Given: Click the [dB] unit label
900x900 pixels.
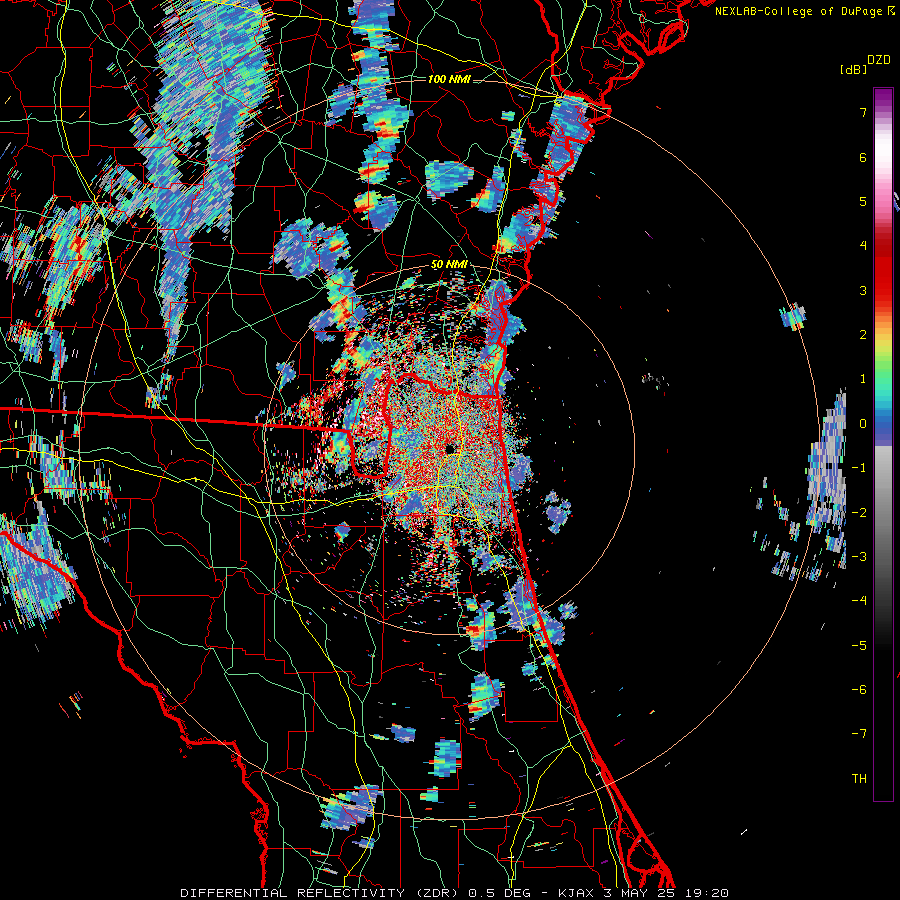Looking at the screenshot, I should coord(853,69).
